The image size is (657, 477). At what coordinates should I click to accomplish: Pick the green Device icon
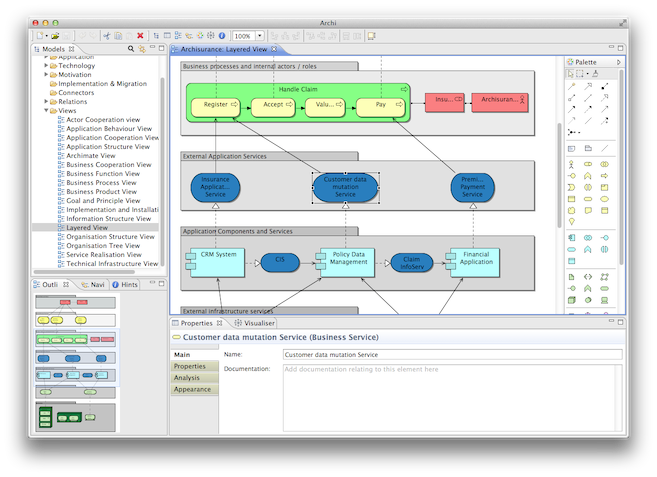(604, 300)
